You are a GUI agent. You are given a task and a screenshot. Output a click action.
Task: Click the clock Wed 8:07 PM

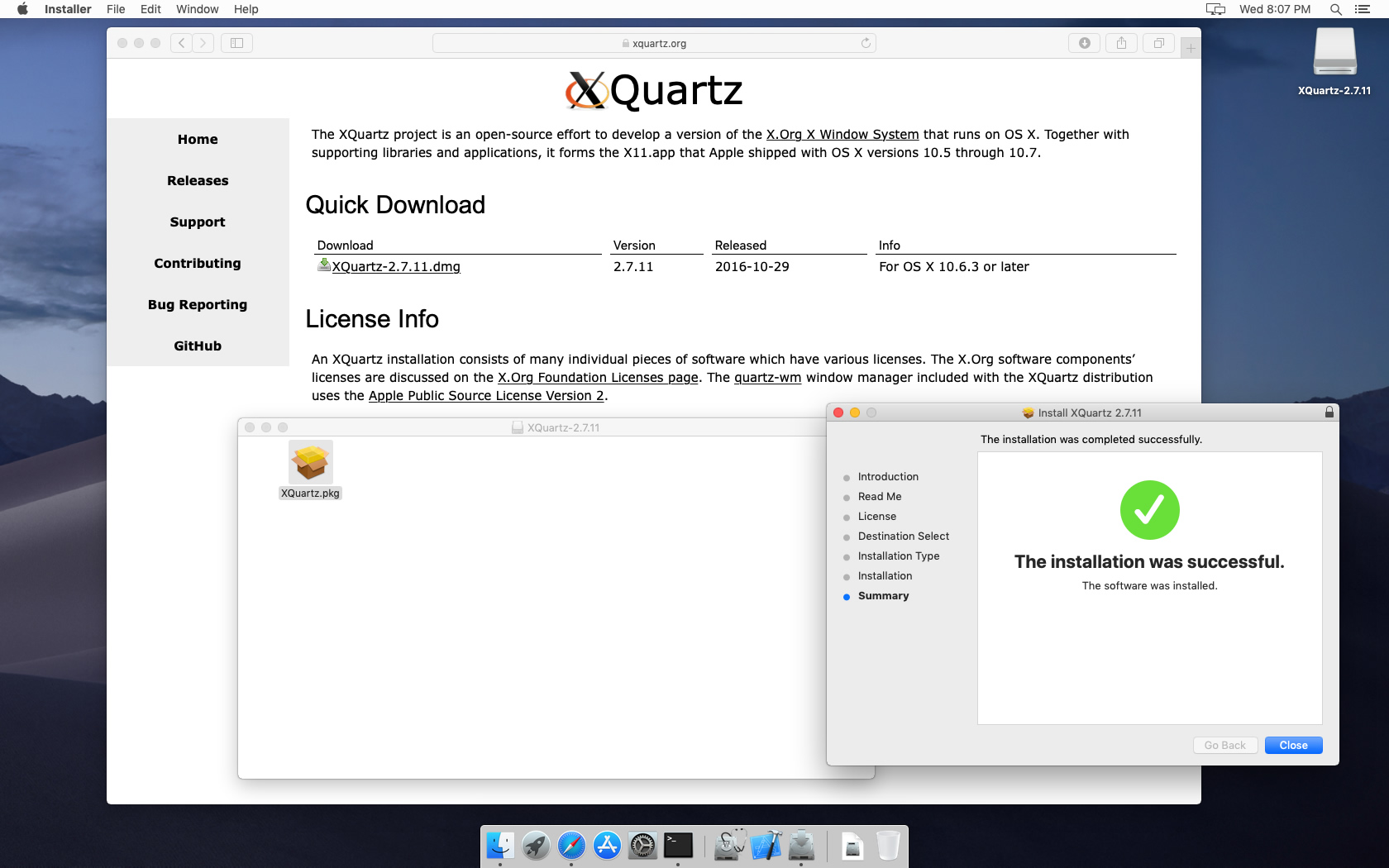[x=1274, y=9]
